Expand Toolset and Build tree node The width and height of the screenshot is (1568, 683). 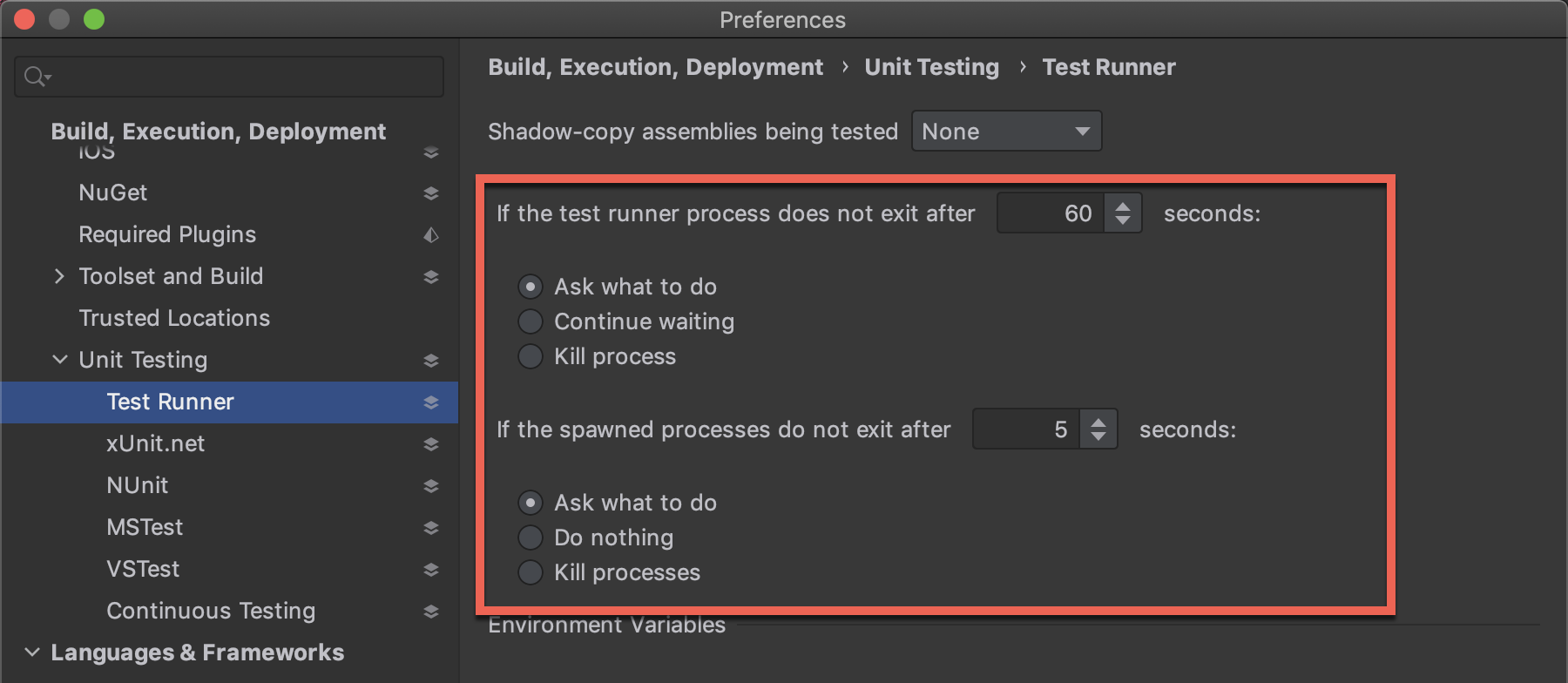[x=59, y=276]
